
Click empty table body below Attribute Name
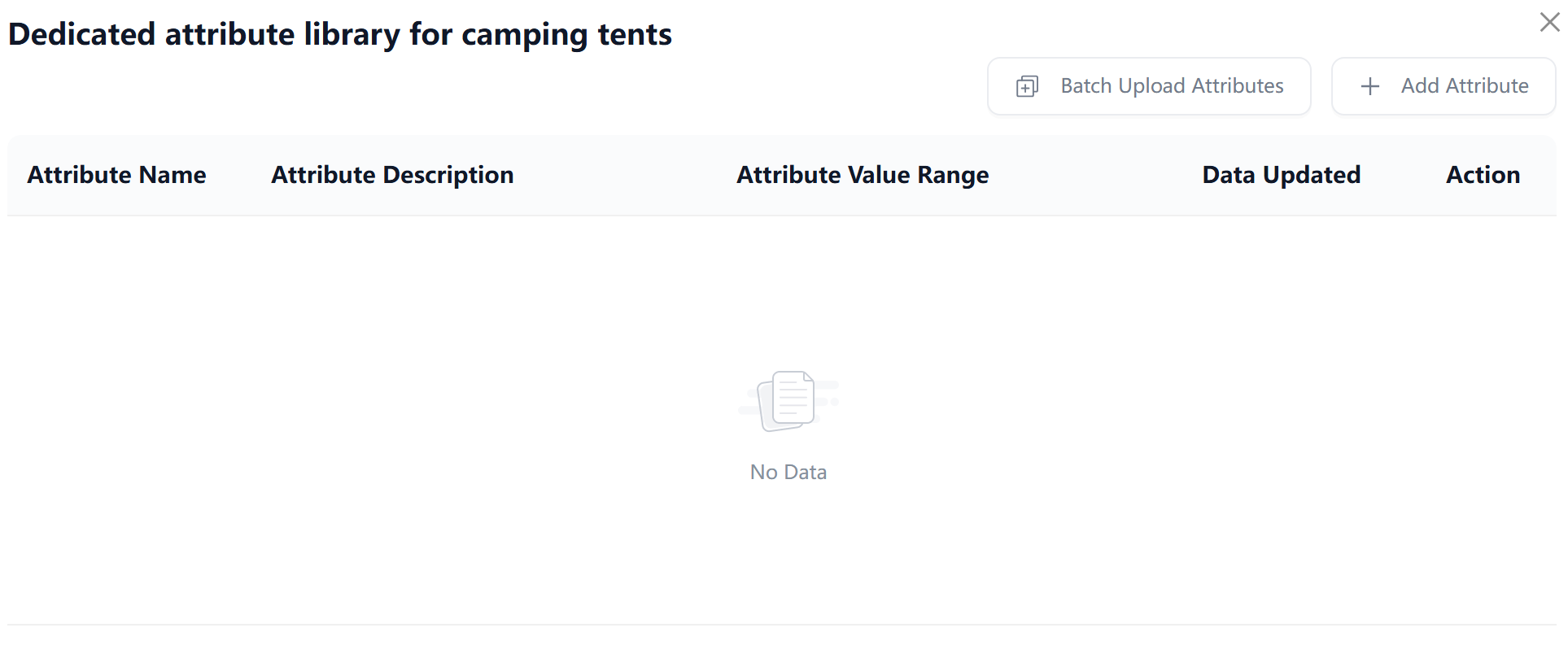116,325
